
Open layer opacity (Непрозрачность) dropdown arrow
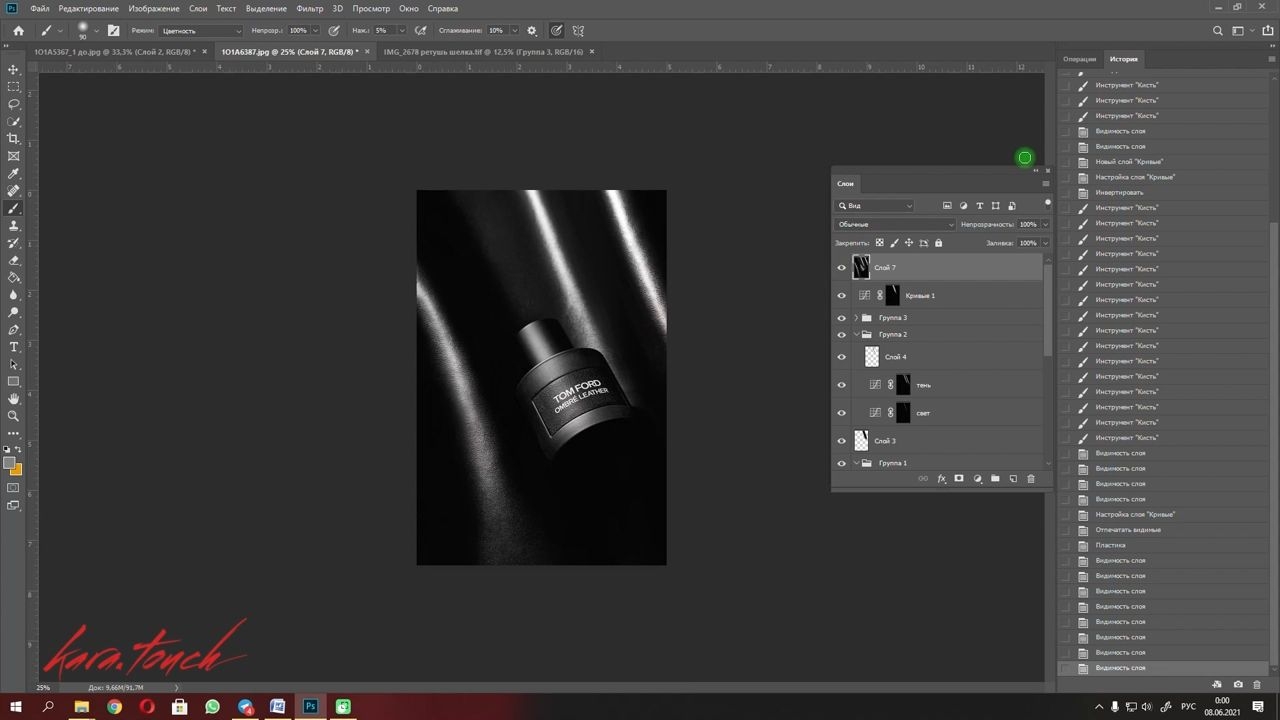coord(1045,224)
